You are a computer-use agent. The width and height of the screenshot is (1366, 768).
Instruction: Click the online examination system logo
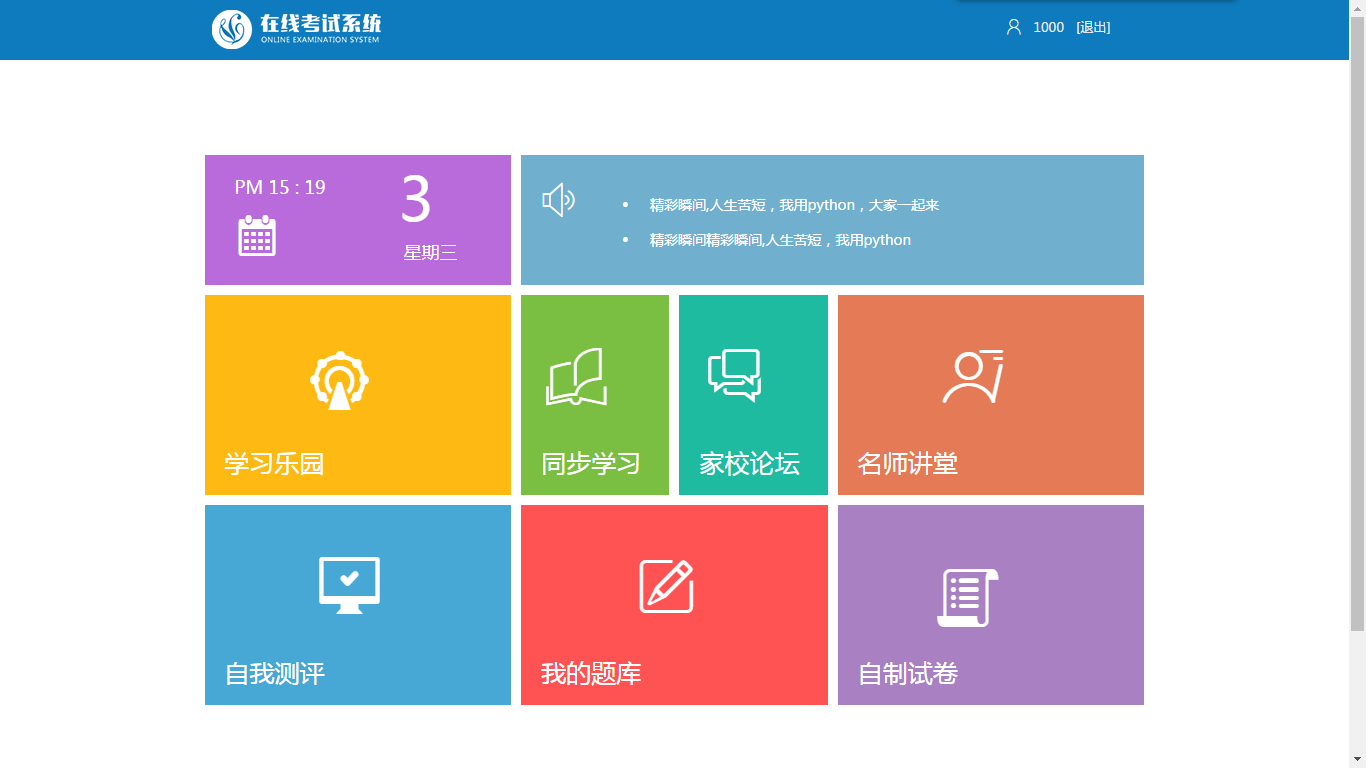point(296,29)
